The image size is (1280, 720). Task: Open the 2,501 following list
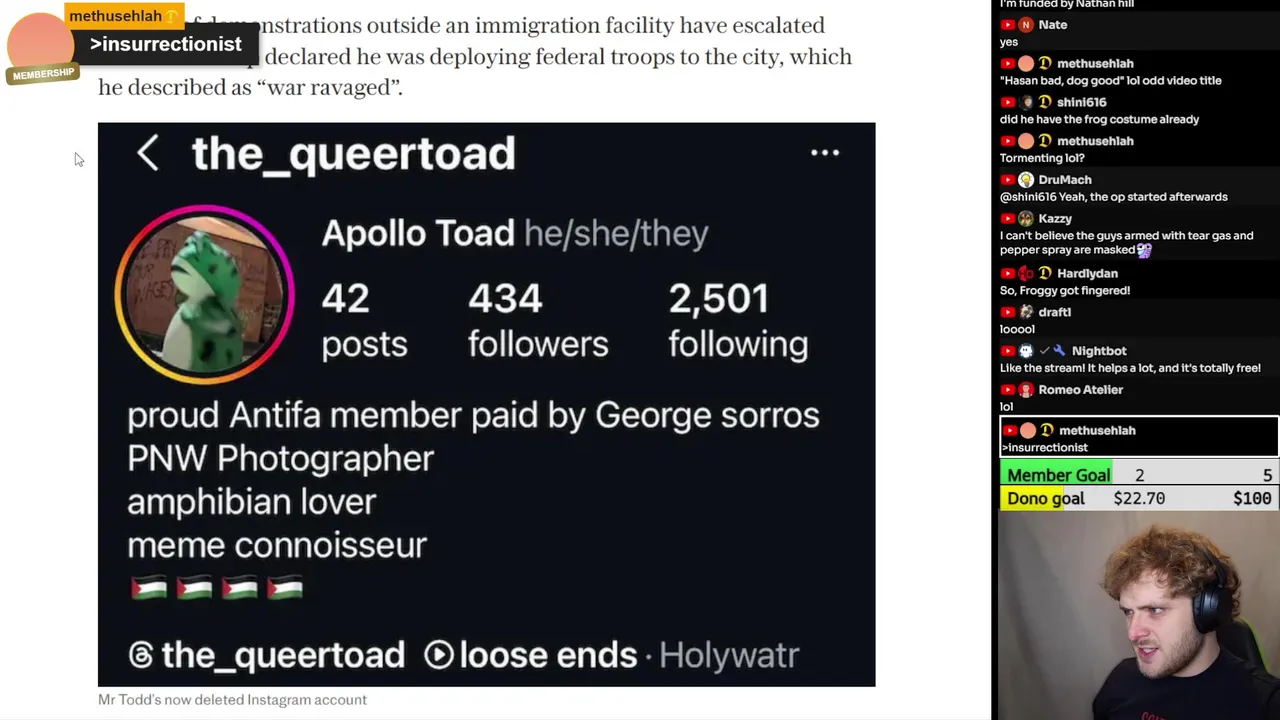[738, 320]
